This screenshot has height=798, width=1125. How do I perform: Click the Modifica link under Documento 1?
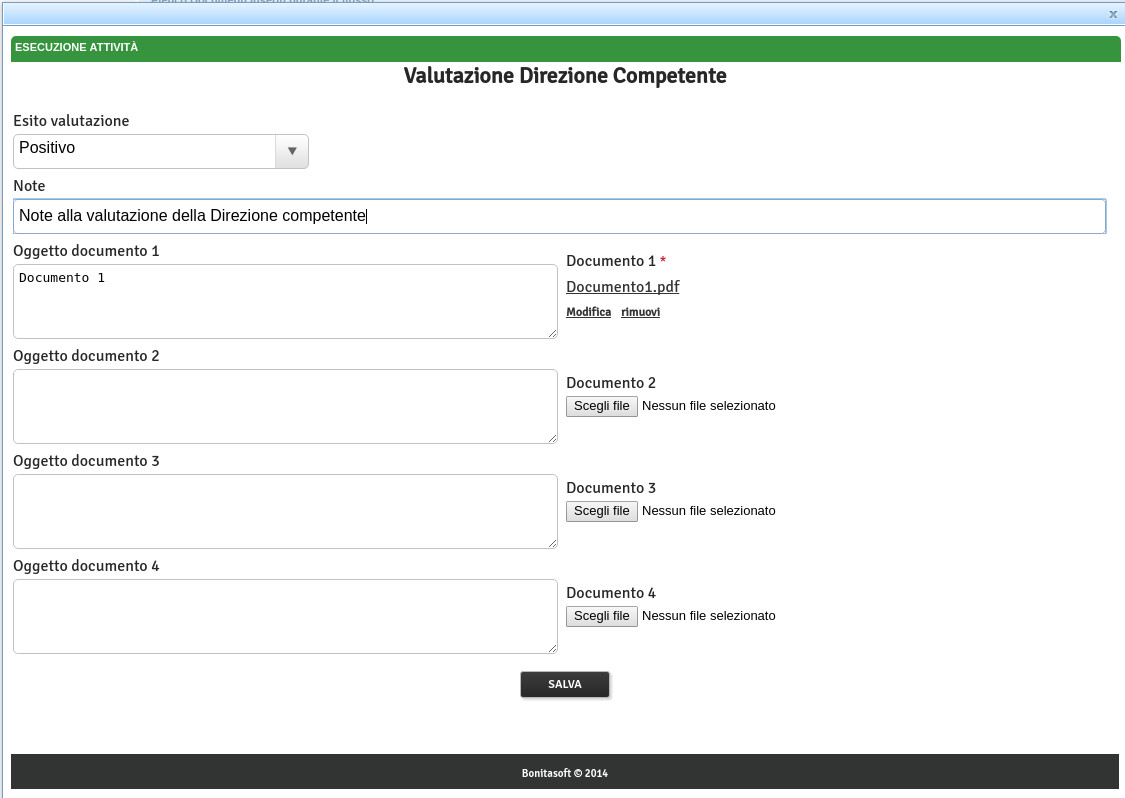[x=588, y=312]
